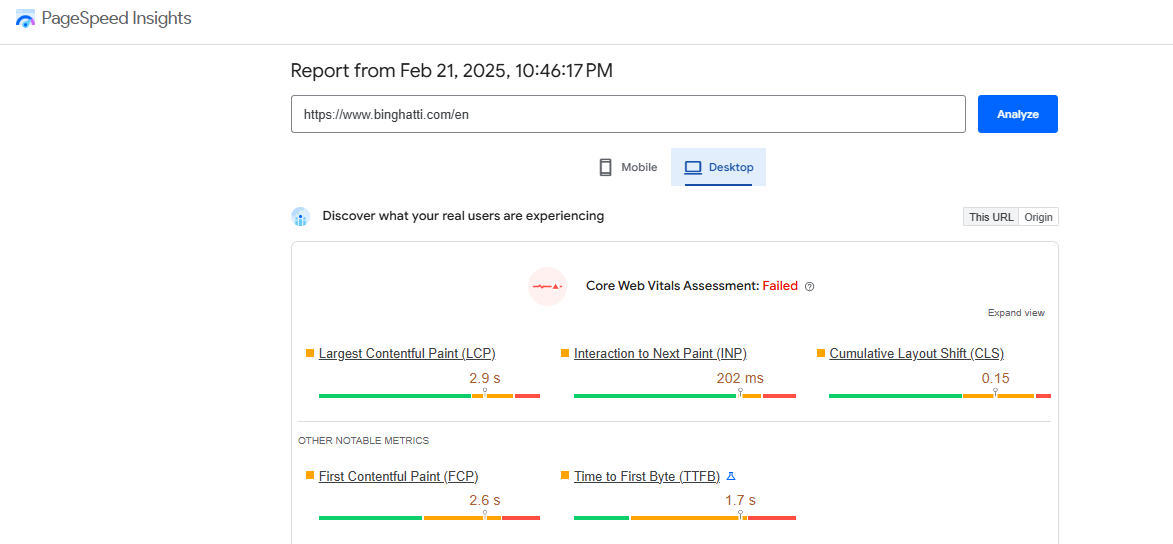Viewport: 1173px width, 544px height.
Task: Switch to the Mobile tab
Action: click(x=628, y=167)
